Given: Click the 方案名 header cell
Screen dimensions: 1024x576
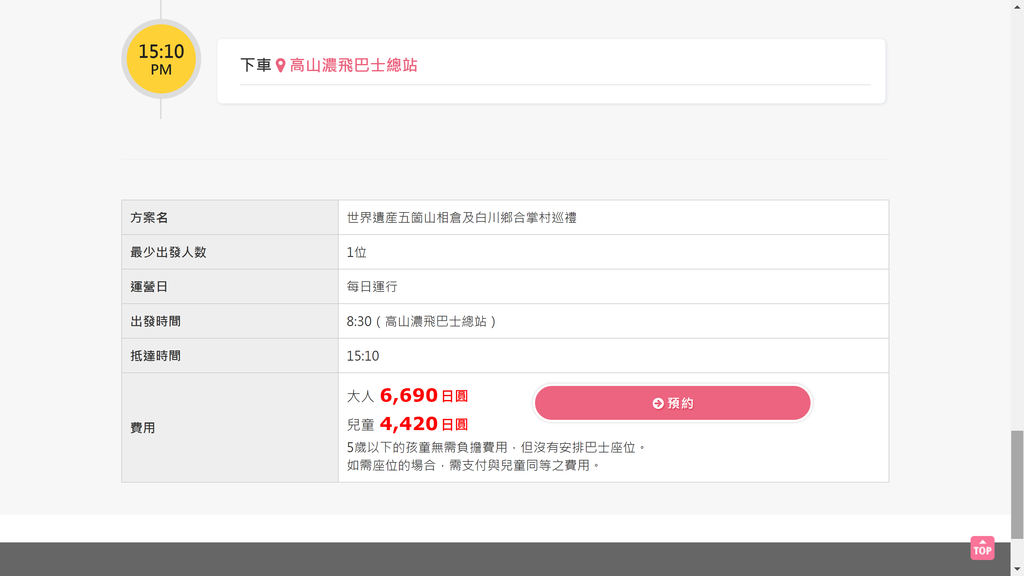Looking at the screenshot, I should [230, 217].
